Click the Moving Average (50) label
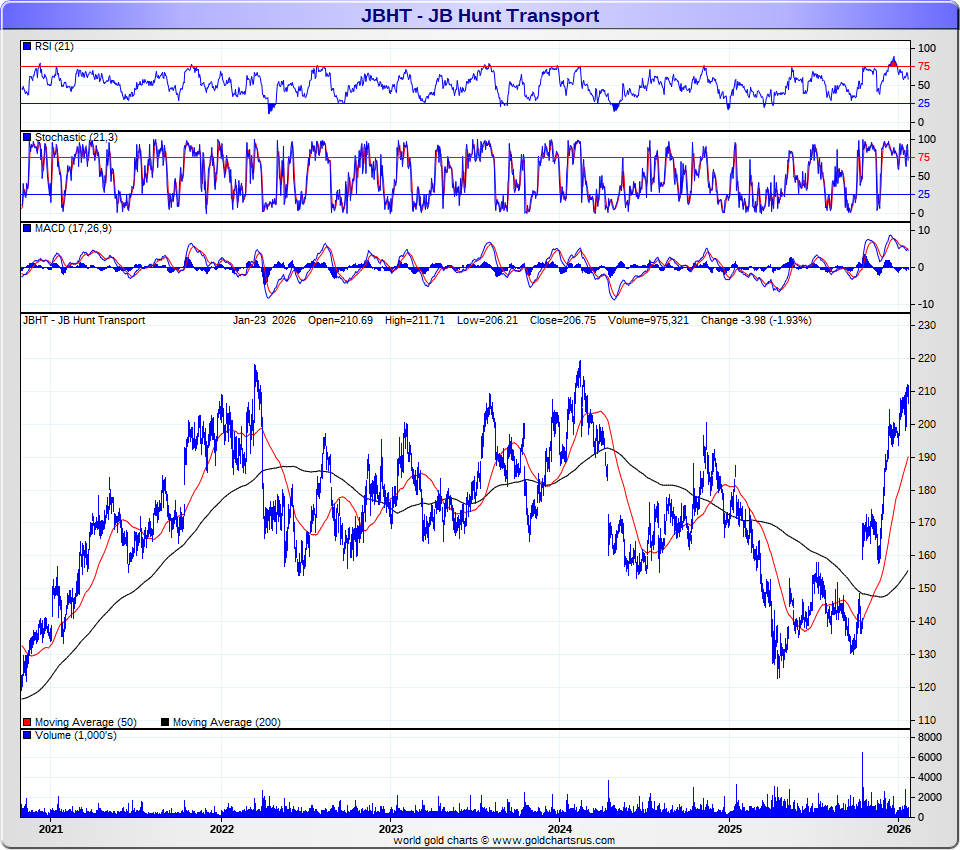Viewport: 960px width, 850px height. 86,722
